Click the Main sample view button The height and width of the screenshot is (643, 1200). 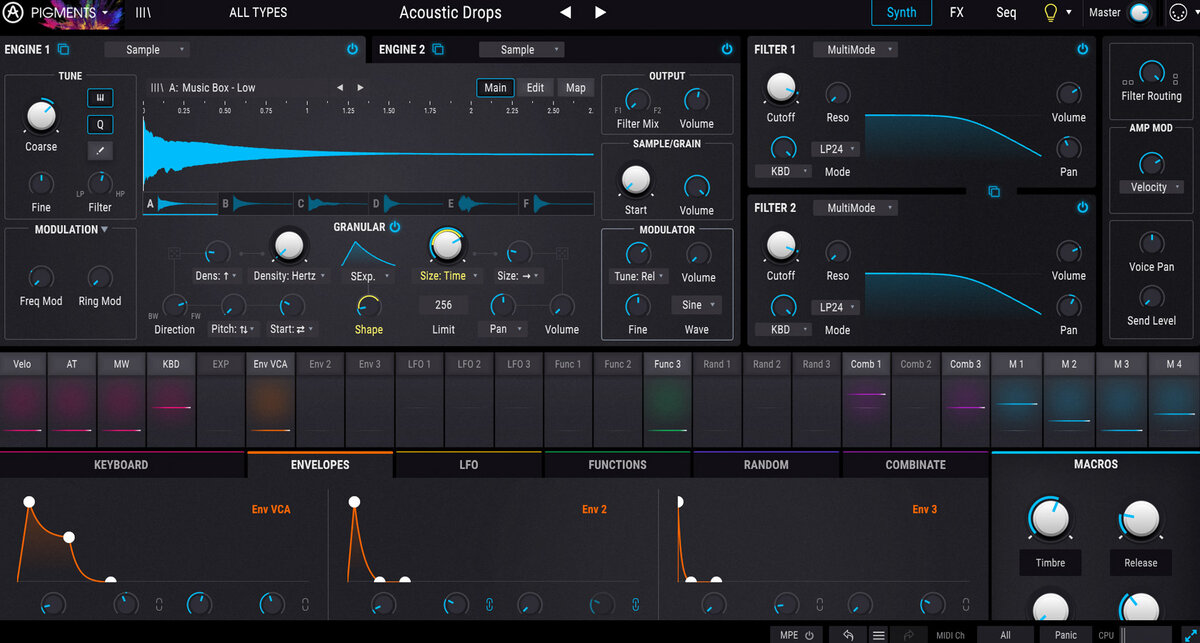pyautogui.click(x=496, y=88)
